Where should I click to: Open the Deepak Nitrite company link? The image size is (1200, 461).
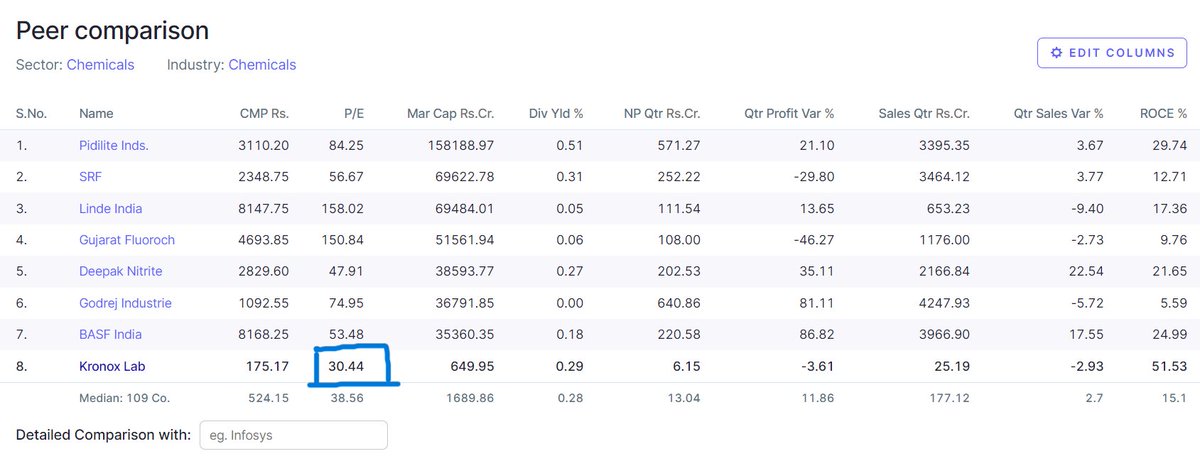[x=120, y=272]
